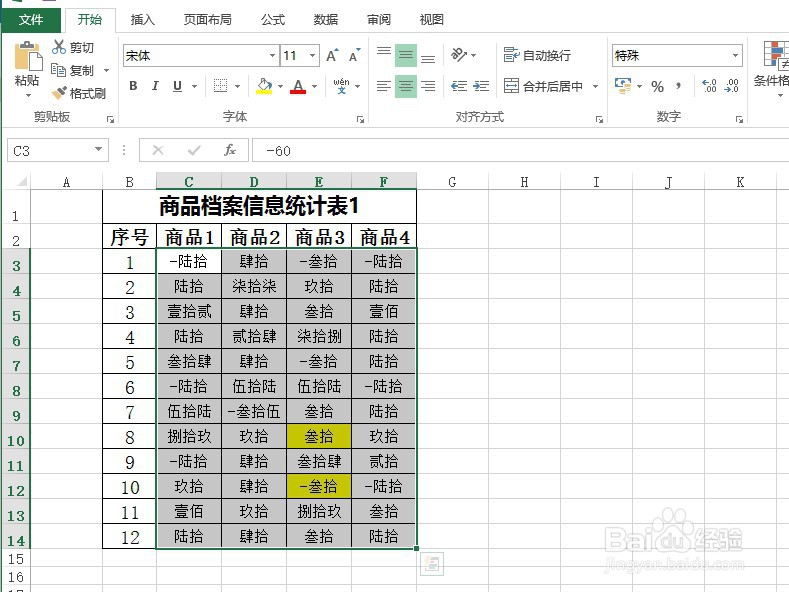This screenshot has width=789, height=592.
Task: Toggle middle vertical alignment
Action: click(x=406, y=55)
